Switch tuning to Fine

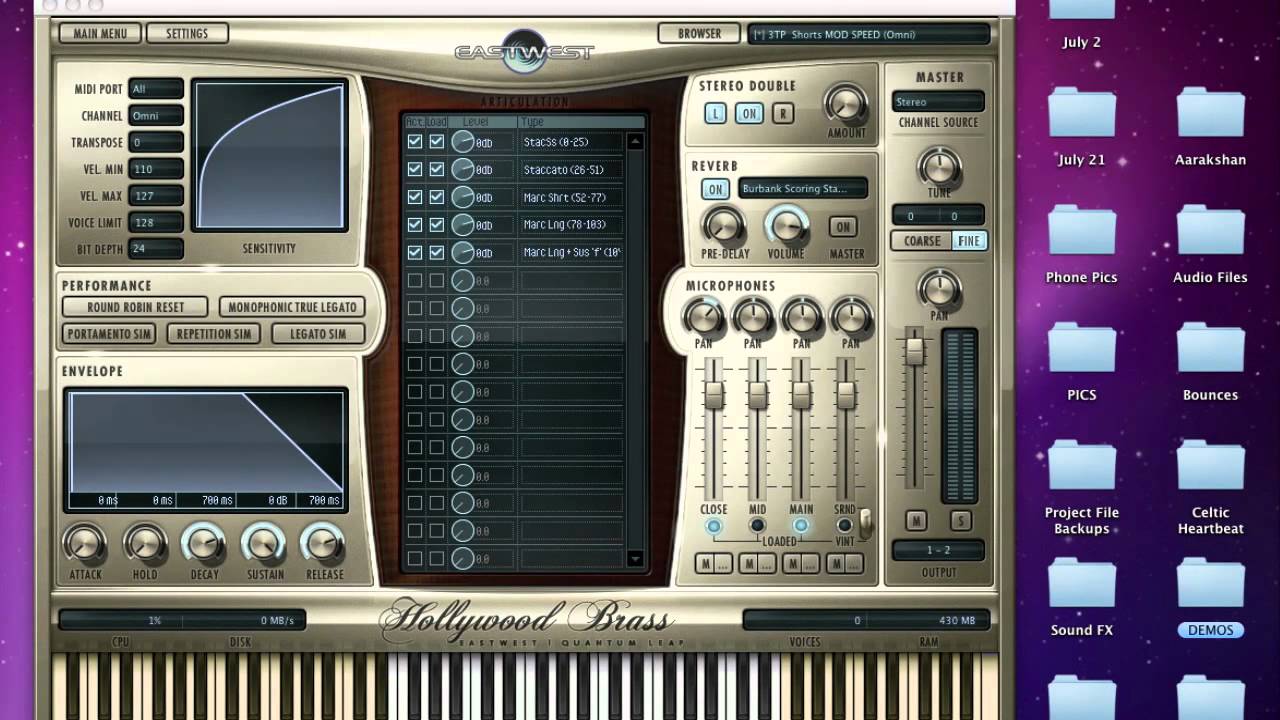[969, 241]
